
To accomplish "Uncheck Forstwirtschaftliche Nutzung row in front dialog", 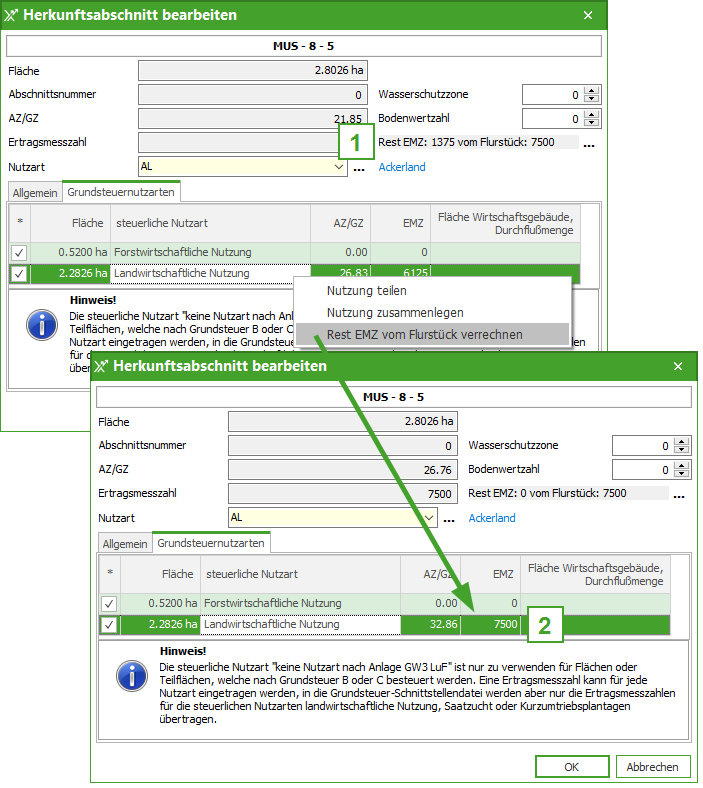I will point(110,603).
